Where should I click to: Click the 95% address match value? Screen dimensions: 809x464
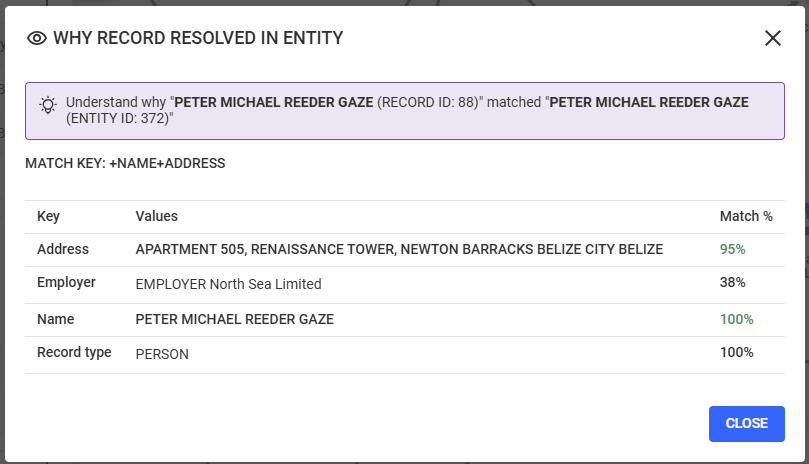point(733,249)
